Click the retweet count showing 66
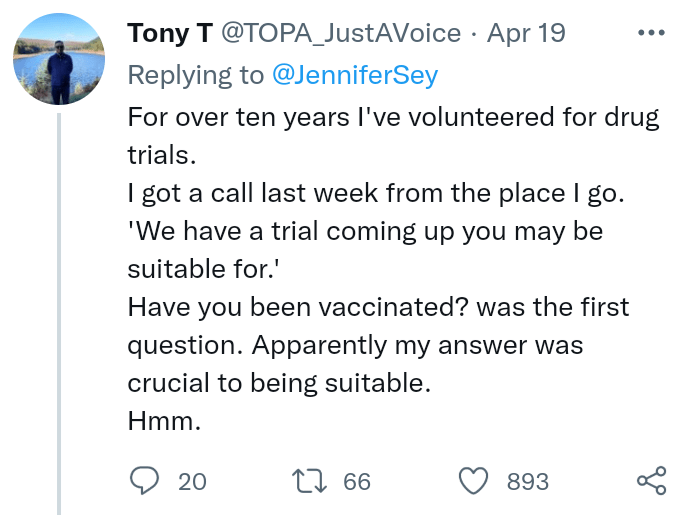 [357, 482]
